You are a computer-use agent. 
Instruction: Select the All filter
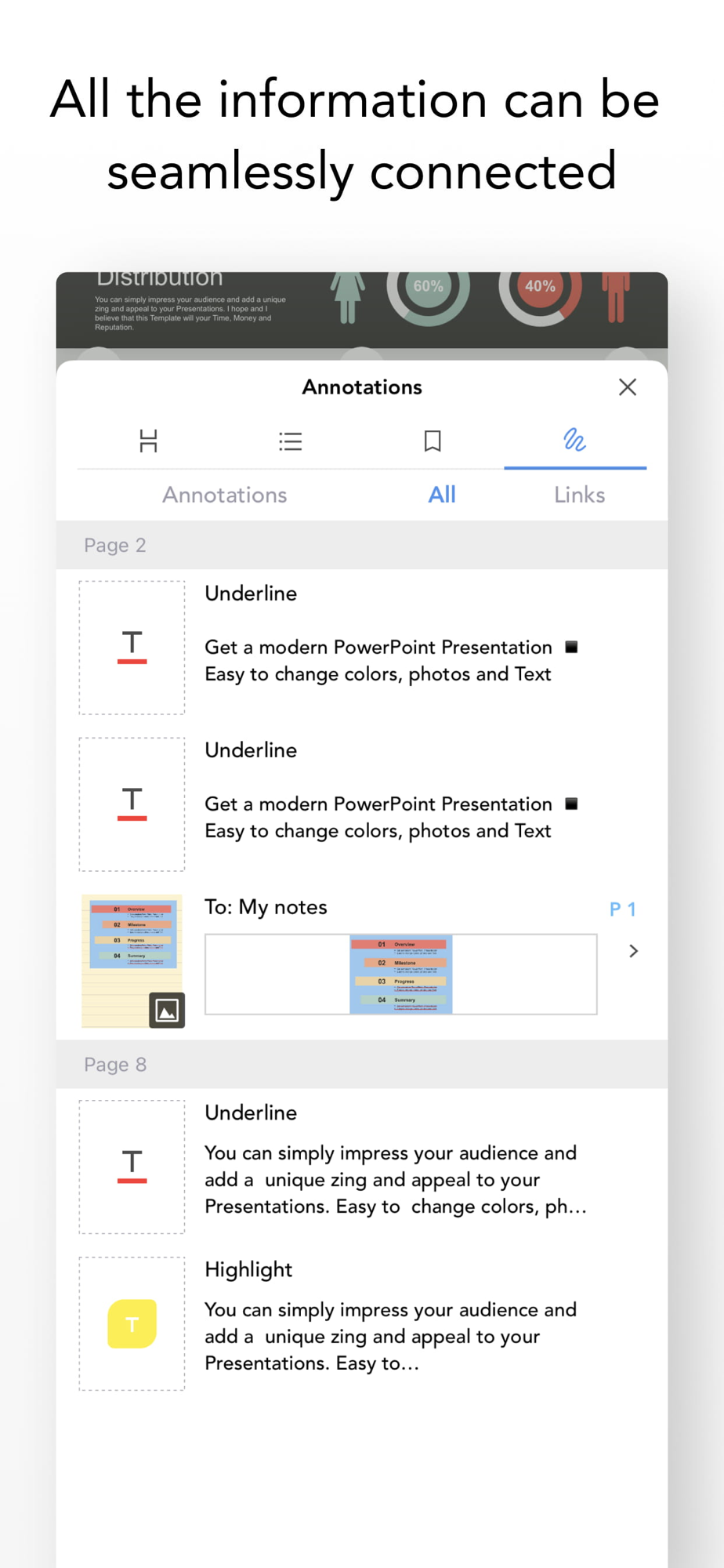442,495
